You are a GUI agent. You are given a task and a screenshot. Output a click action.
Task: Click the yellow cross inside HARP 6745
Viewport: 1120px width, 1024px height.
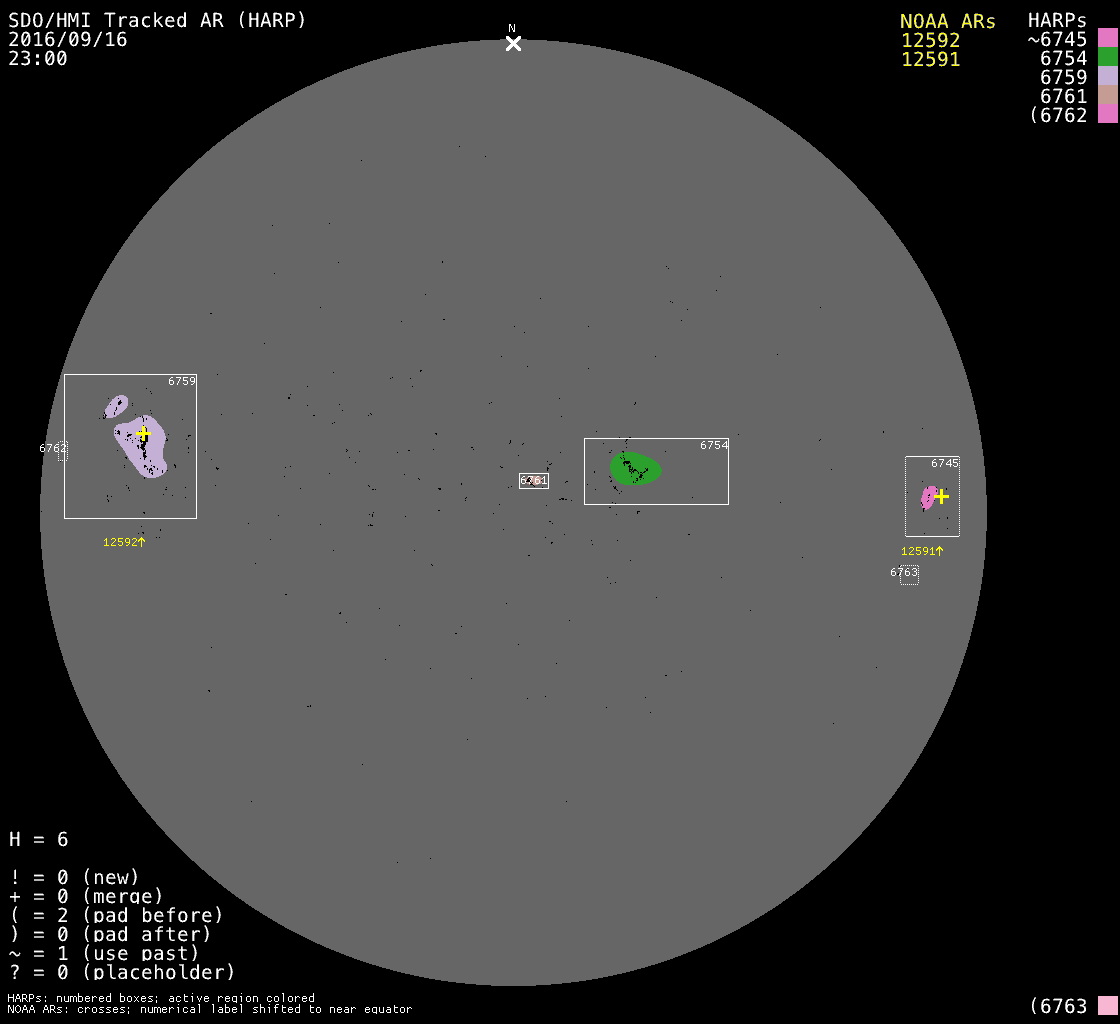pyautogui.click(x=941, y=495)
